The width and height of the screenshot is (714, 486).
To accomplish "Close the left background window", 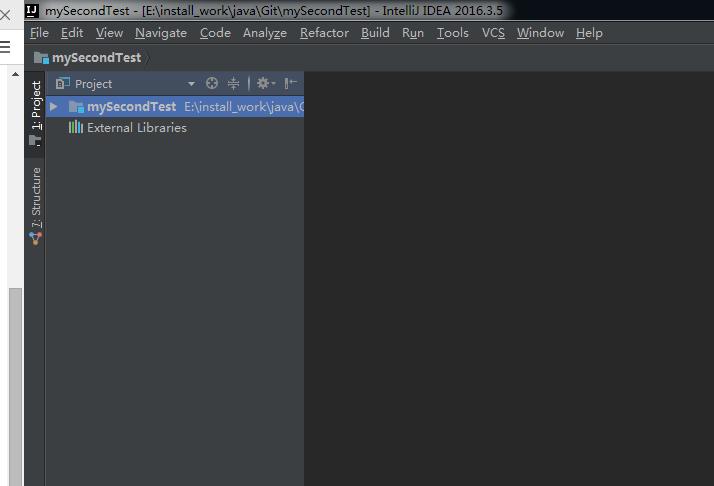I will click(x=5, y=15).
